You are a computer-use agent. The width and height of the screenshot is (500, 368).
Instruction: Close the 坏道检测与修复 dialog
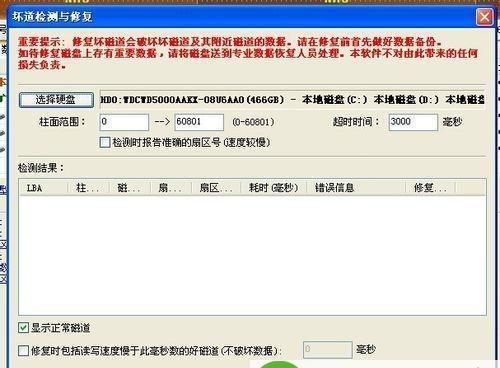[484, 17]
